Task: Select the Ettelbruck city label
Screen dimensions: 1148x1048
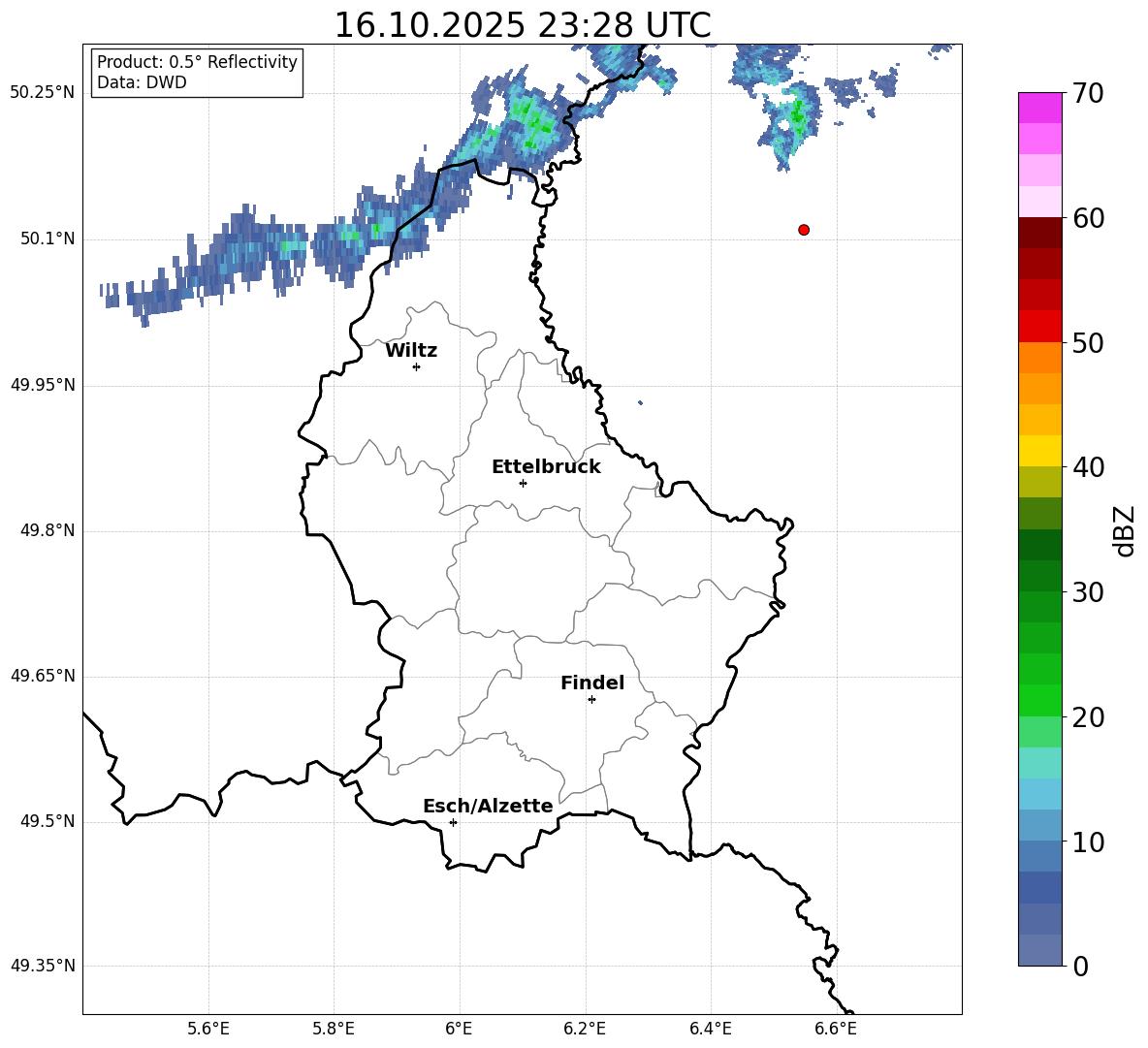Action: (546, 467)
